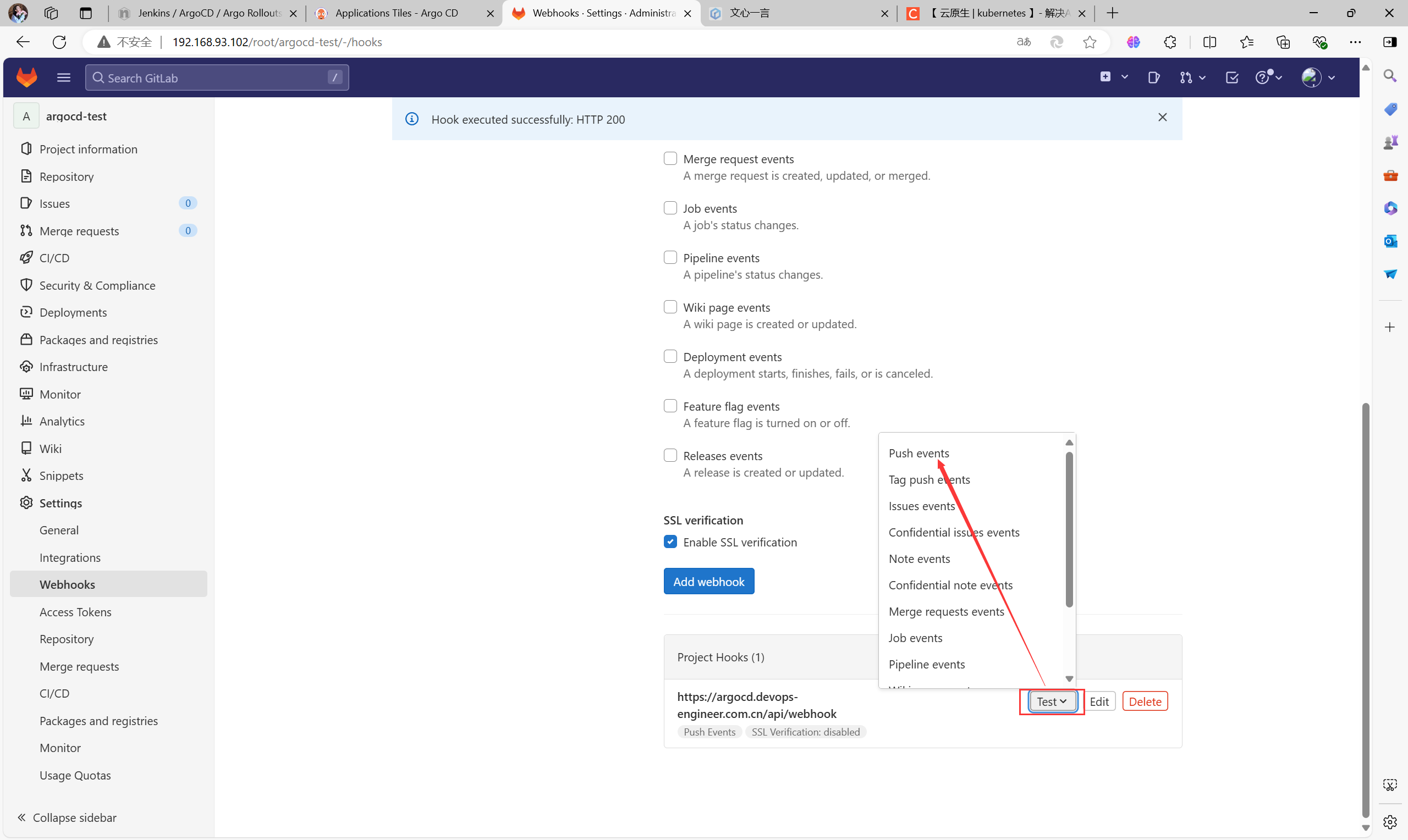Focus the Search GitLab field

[217, 78]
